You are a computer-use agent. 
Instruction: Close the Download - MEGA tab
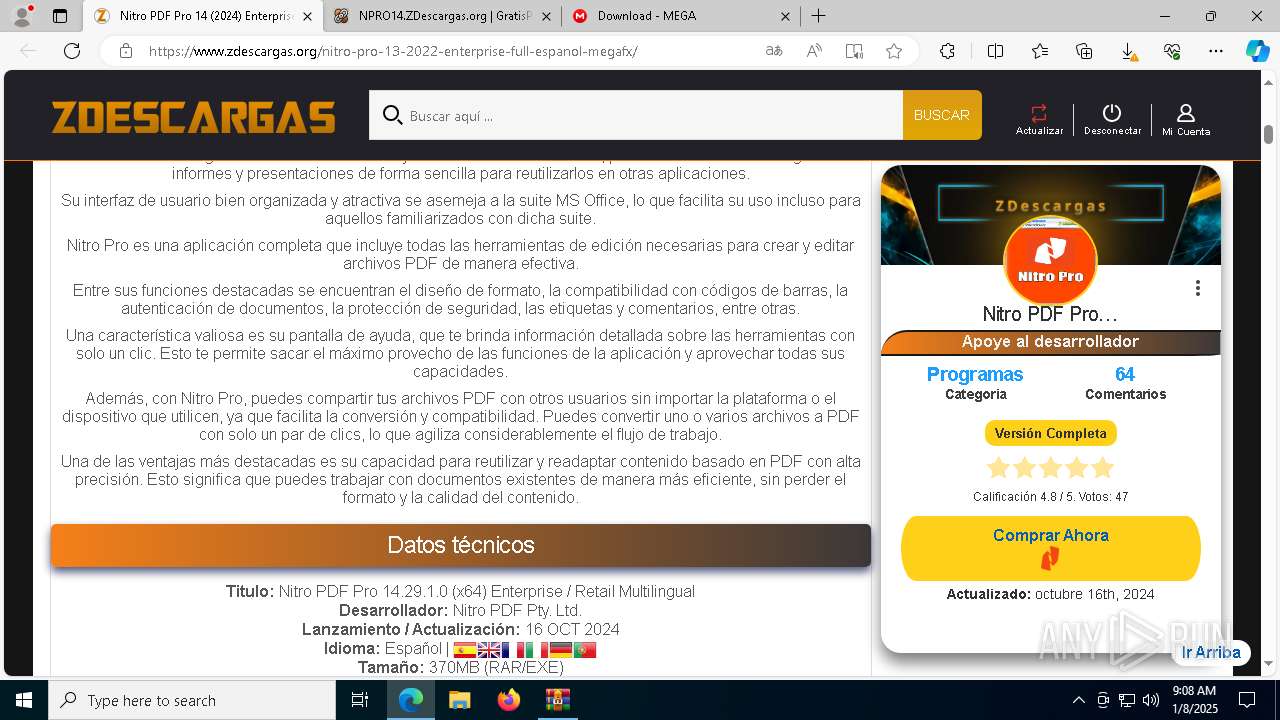click(785, 16)
